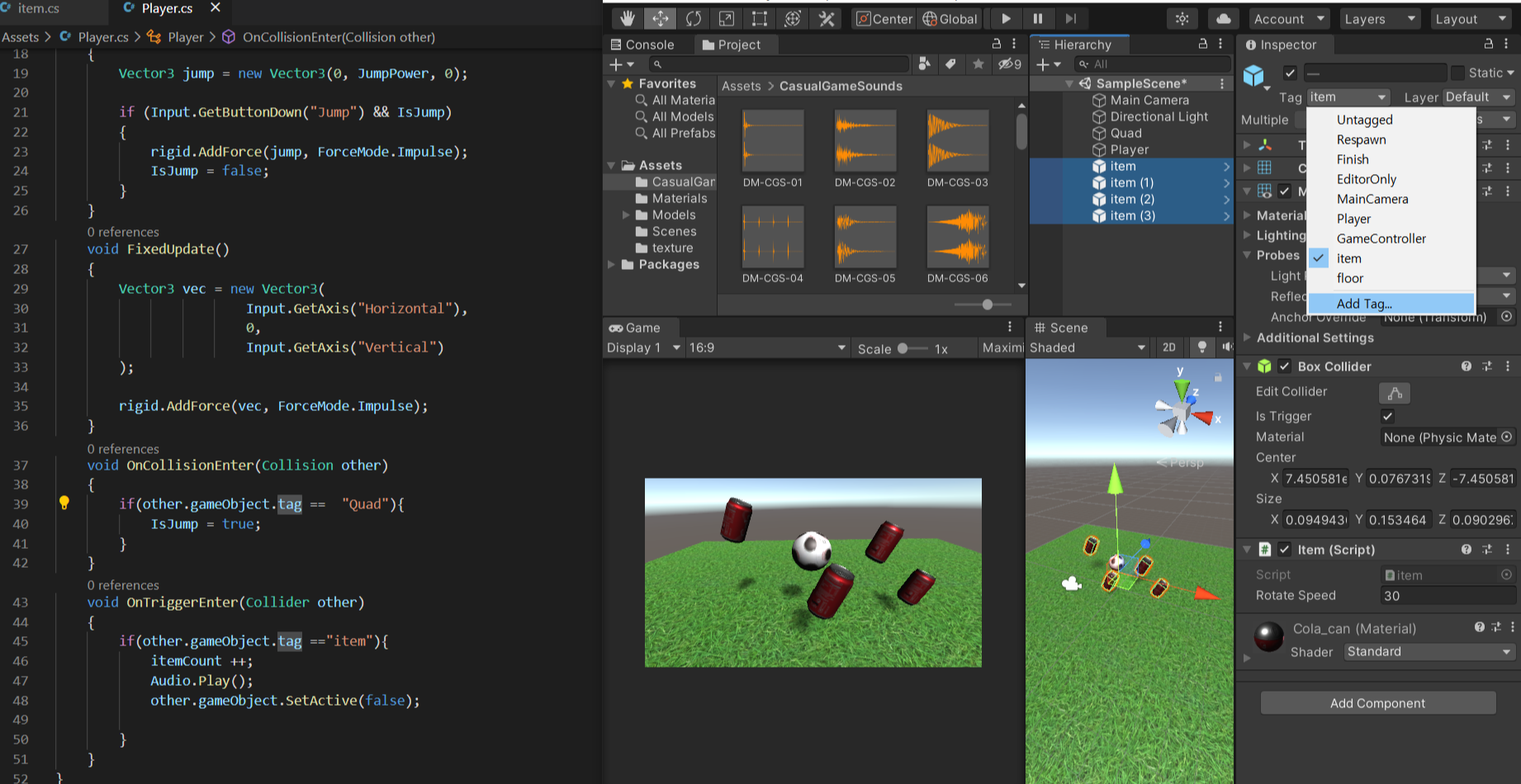Close the Player.cs editor tab
The width and height of the screenshot is (1521, 784).
(216, 7)
